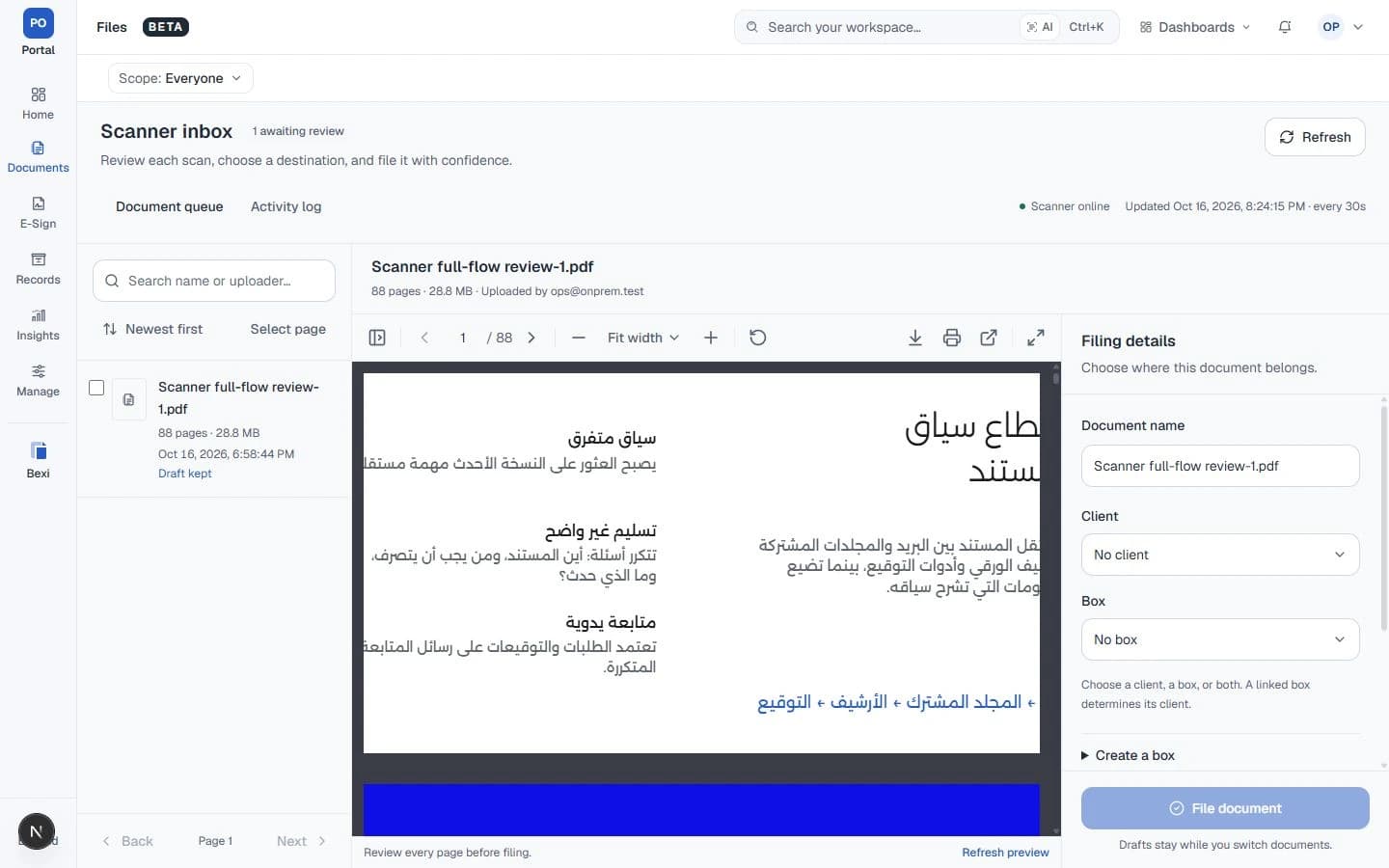This screenshot has height=868, width=1389.
Task: Switch to Document queue tab
Action: [169, 206]
